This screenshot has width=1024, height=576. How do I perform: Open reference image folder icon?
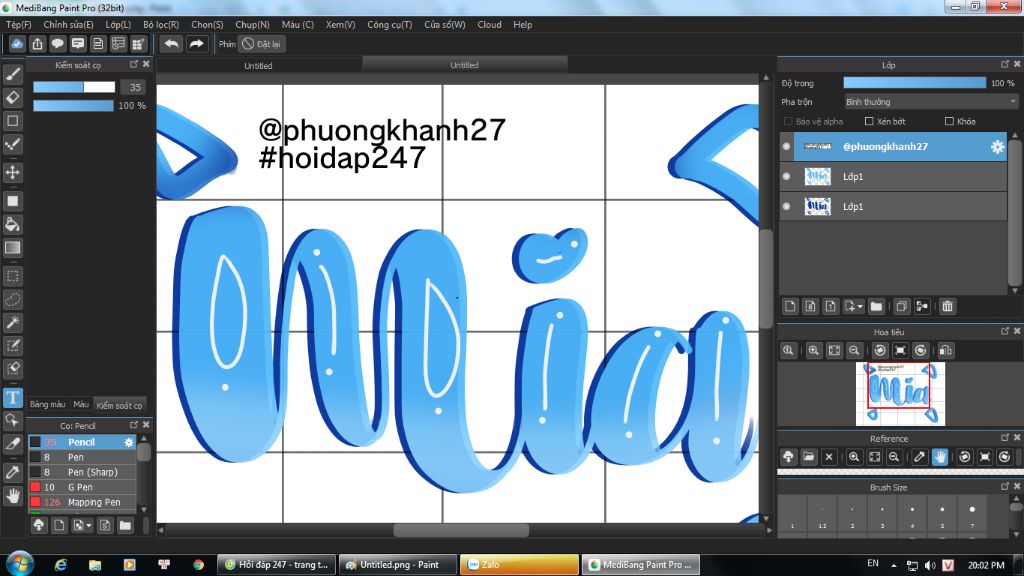(808, 456)
